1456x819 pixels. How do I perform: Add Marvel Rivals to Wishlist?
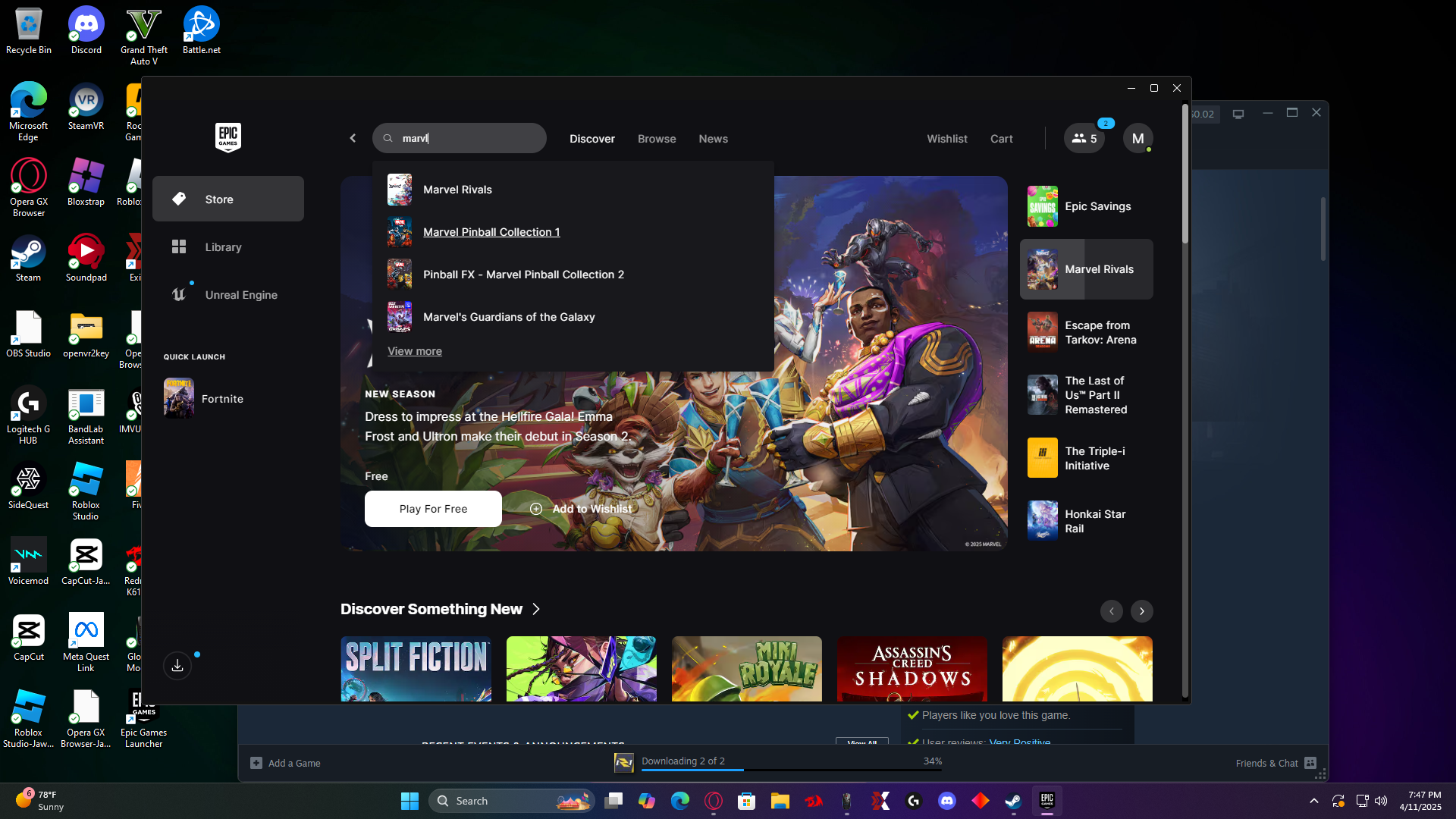581,509
